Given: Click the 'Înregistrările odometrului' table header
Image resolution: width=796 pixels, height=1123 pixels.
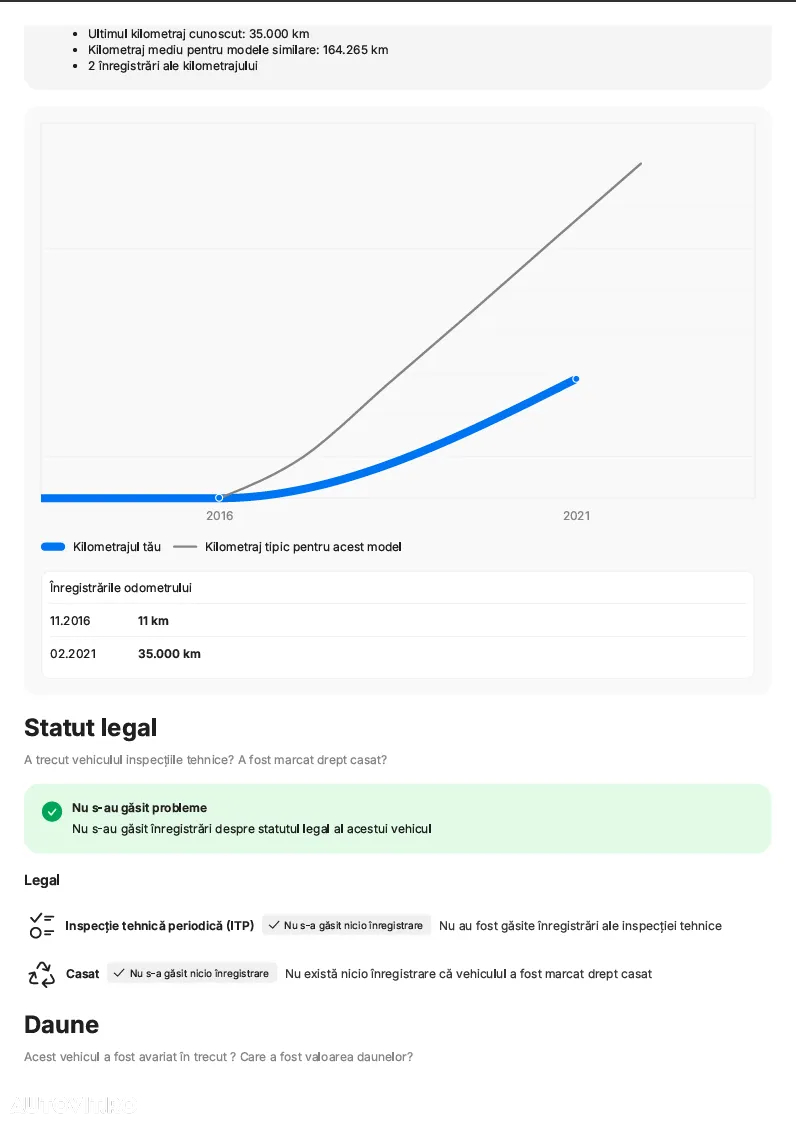Looking at the screenshot, I should tap(120, 588).
